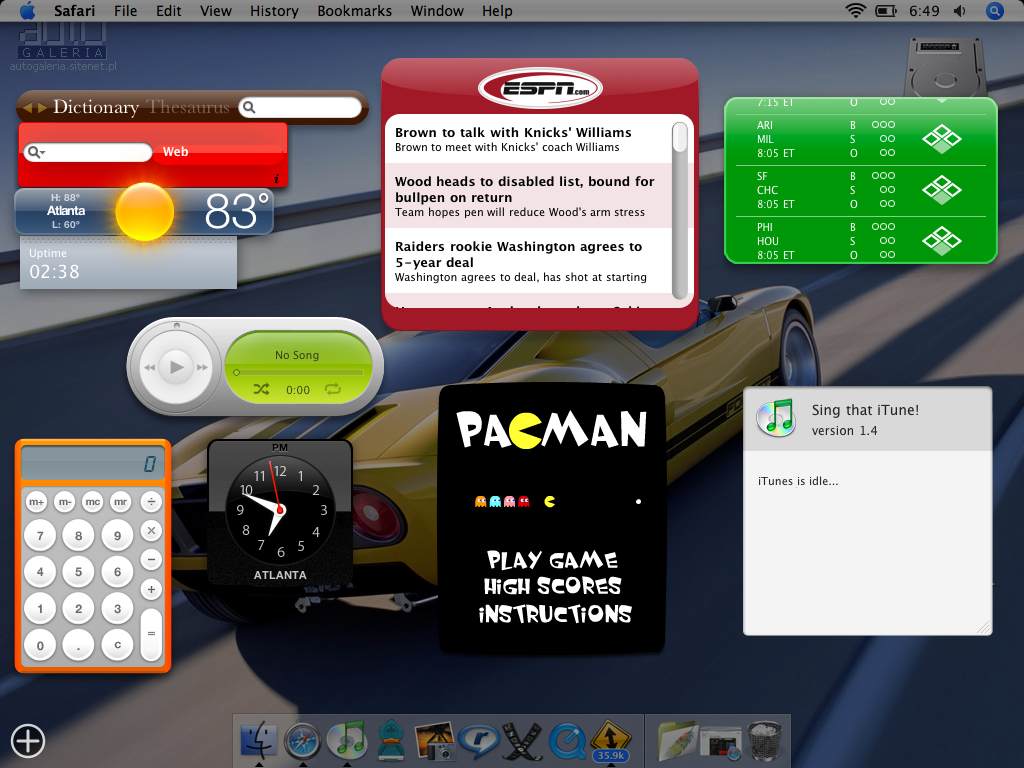Click the iTunes widget song progress bar
The image size is (1024, 768).
pyautogui.click(x=298, y=372)
